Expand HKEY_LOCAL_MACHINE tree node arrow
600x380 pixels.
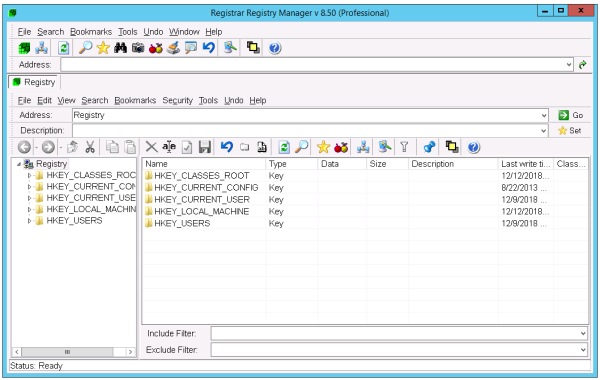[29, 209]
